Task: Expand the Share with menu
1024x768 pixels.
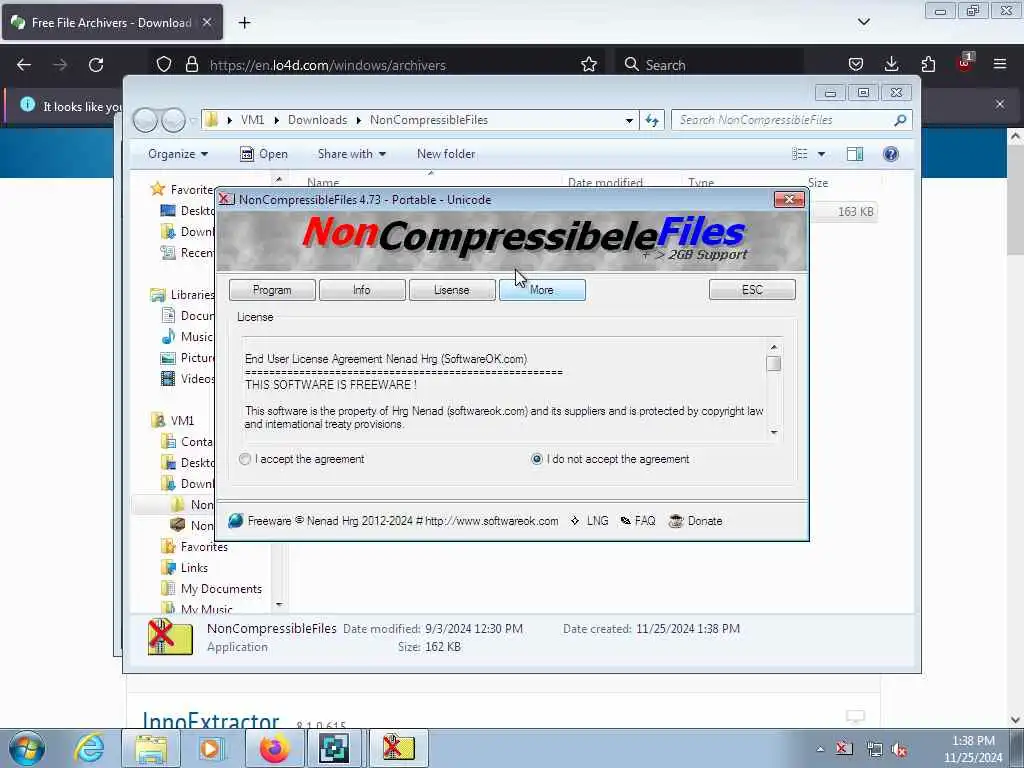Action: point(351,154)
